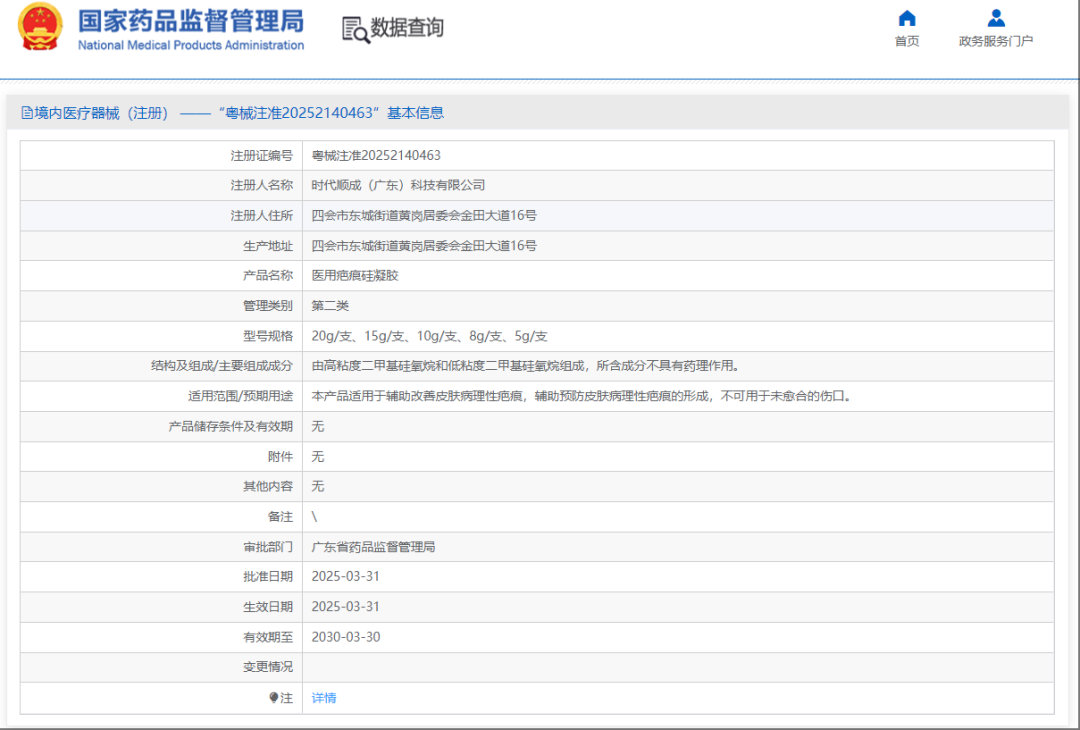
Task: Click the 管理类别 label
Action: tap(268, 306)
